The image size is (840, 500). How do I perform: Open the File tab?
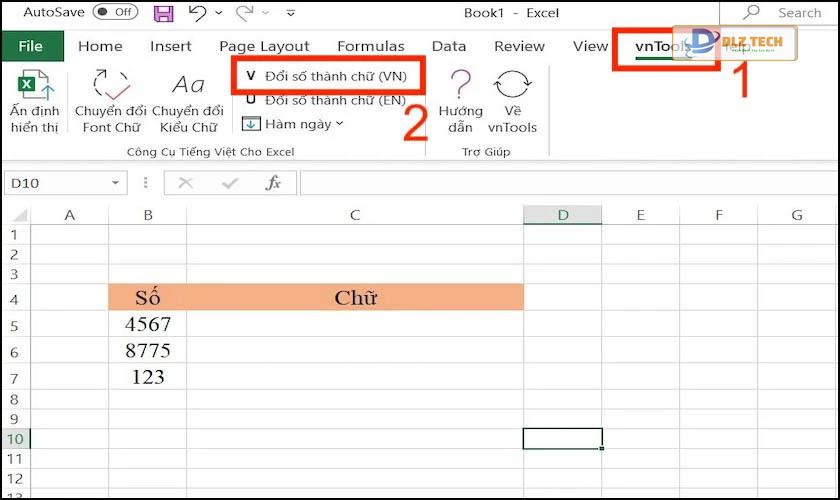pos(31,46)
